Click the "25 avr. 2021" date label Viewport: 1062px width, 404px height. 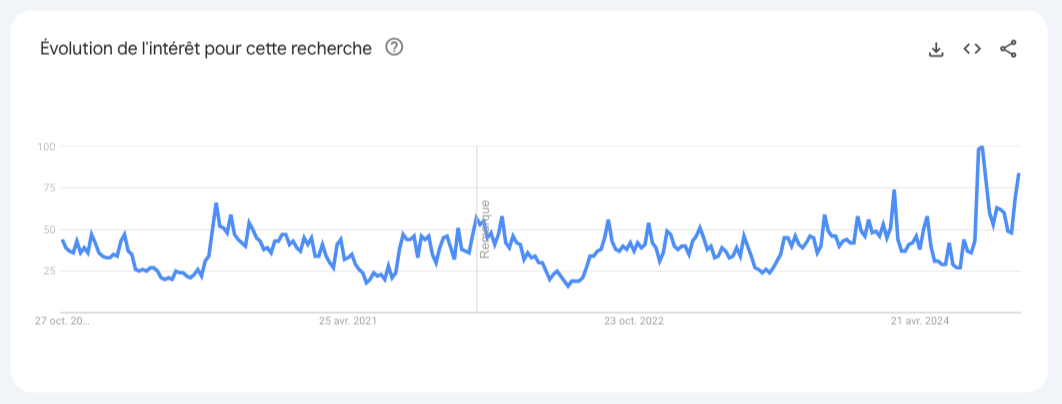point(348,321)
